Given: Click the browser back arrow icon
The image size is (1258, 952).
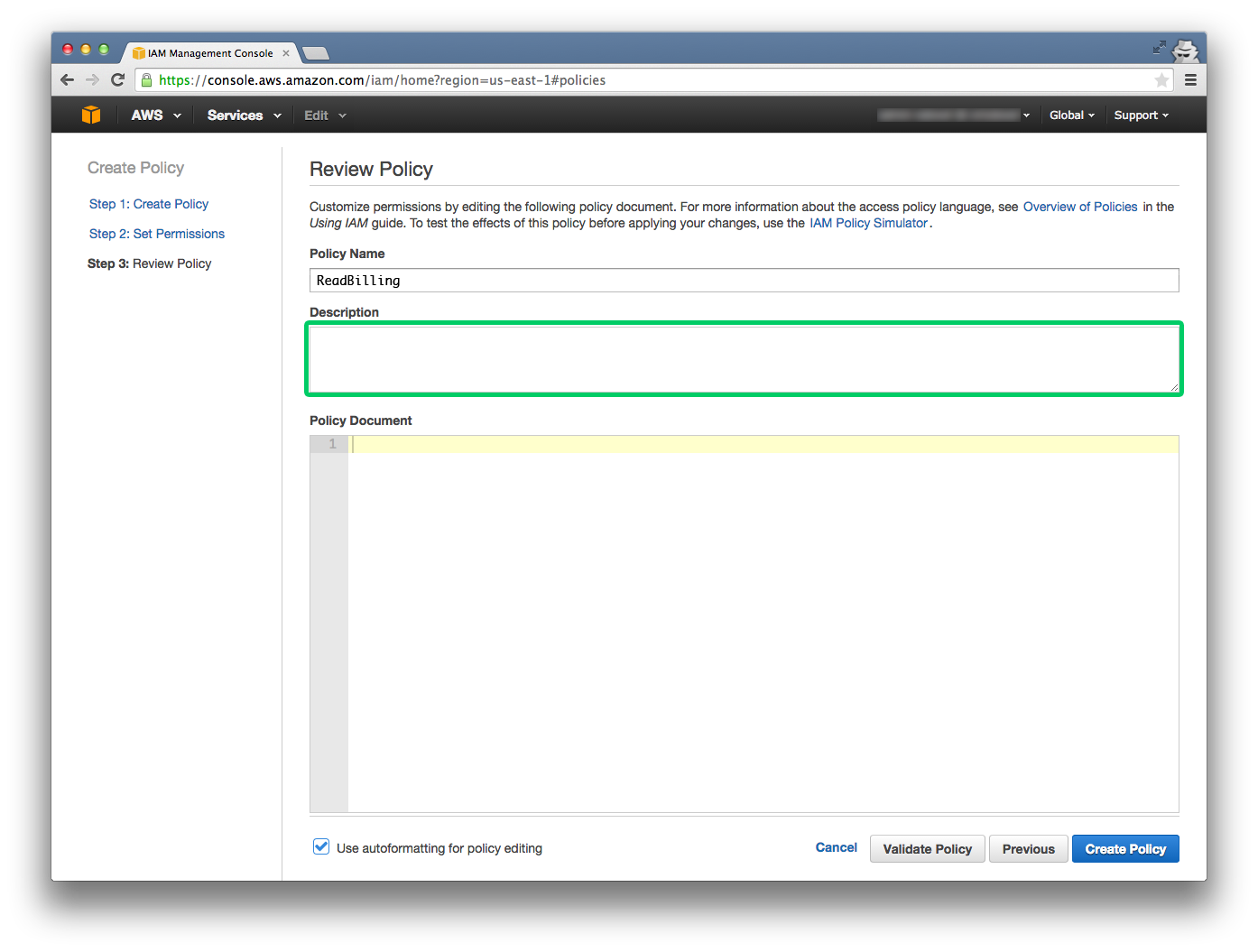Looking at the screenshot, I should coord(67,79).
